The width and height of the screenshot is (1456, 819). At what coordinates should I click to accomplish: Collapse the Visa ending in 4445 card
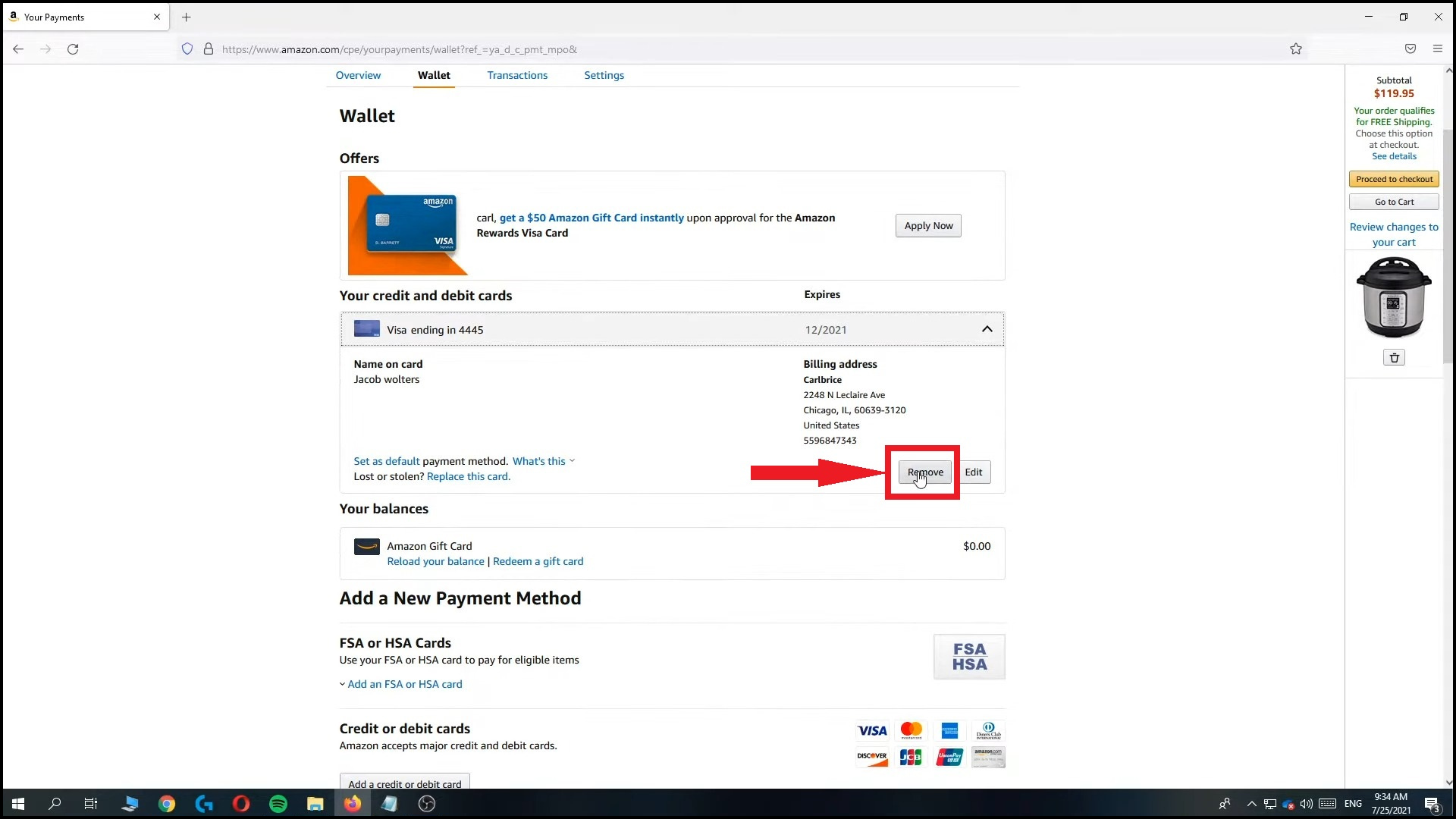coord(987,329)
